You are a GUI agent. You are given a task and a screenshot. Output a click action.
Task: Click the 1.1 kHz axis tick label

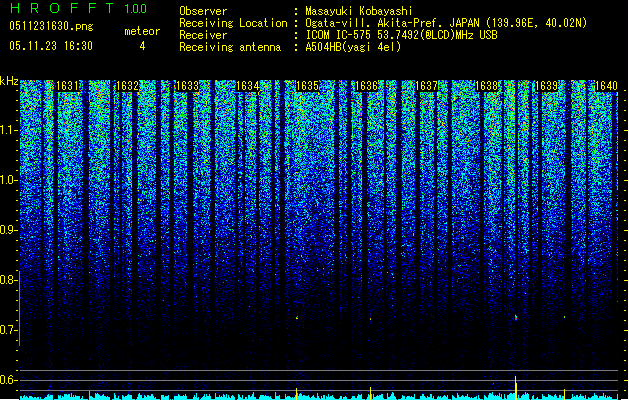click(9, 130)
